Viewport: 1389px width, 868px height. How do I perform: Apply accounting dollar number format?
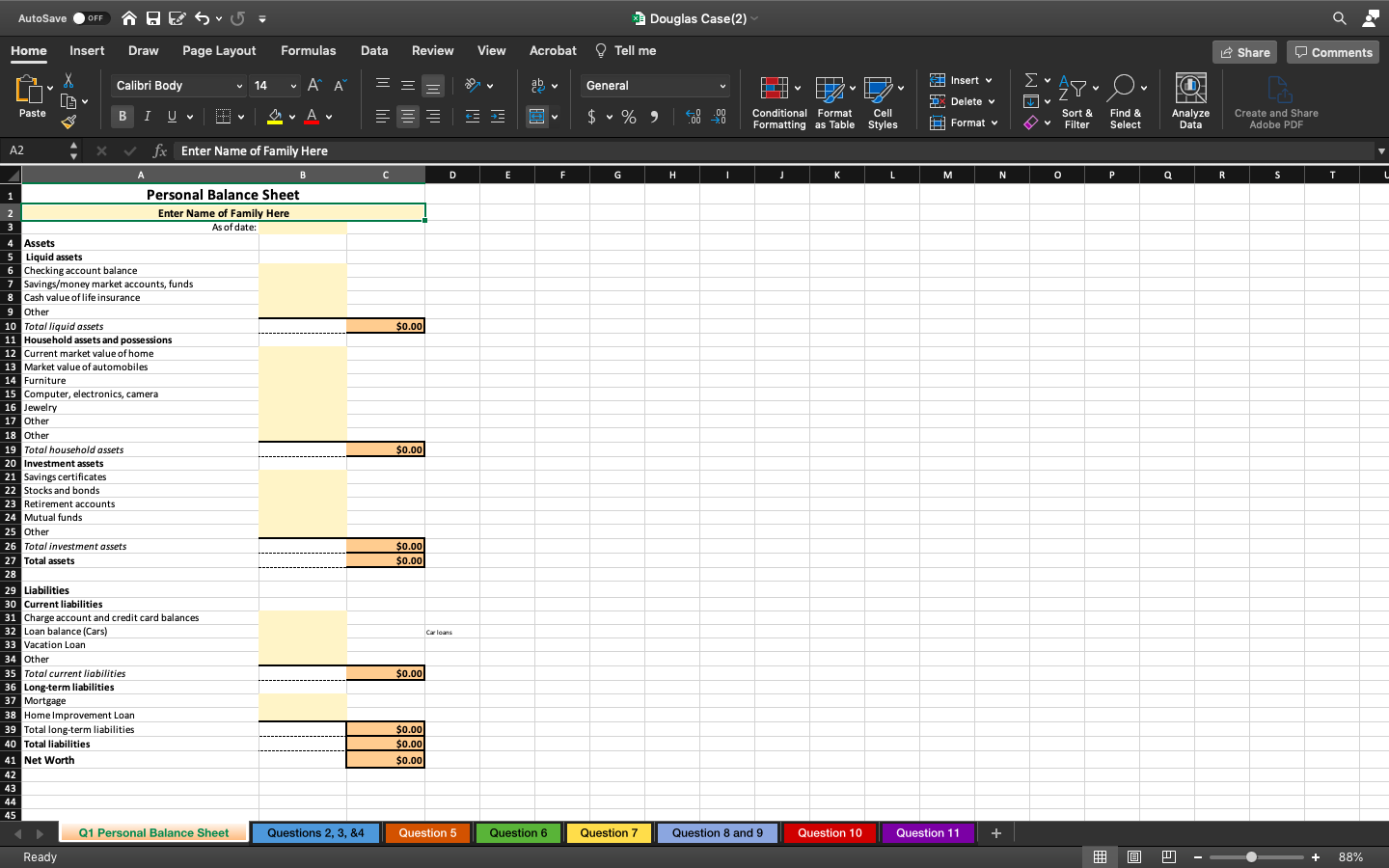tap(592, 117)
